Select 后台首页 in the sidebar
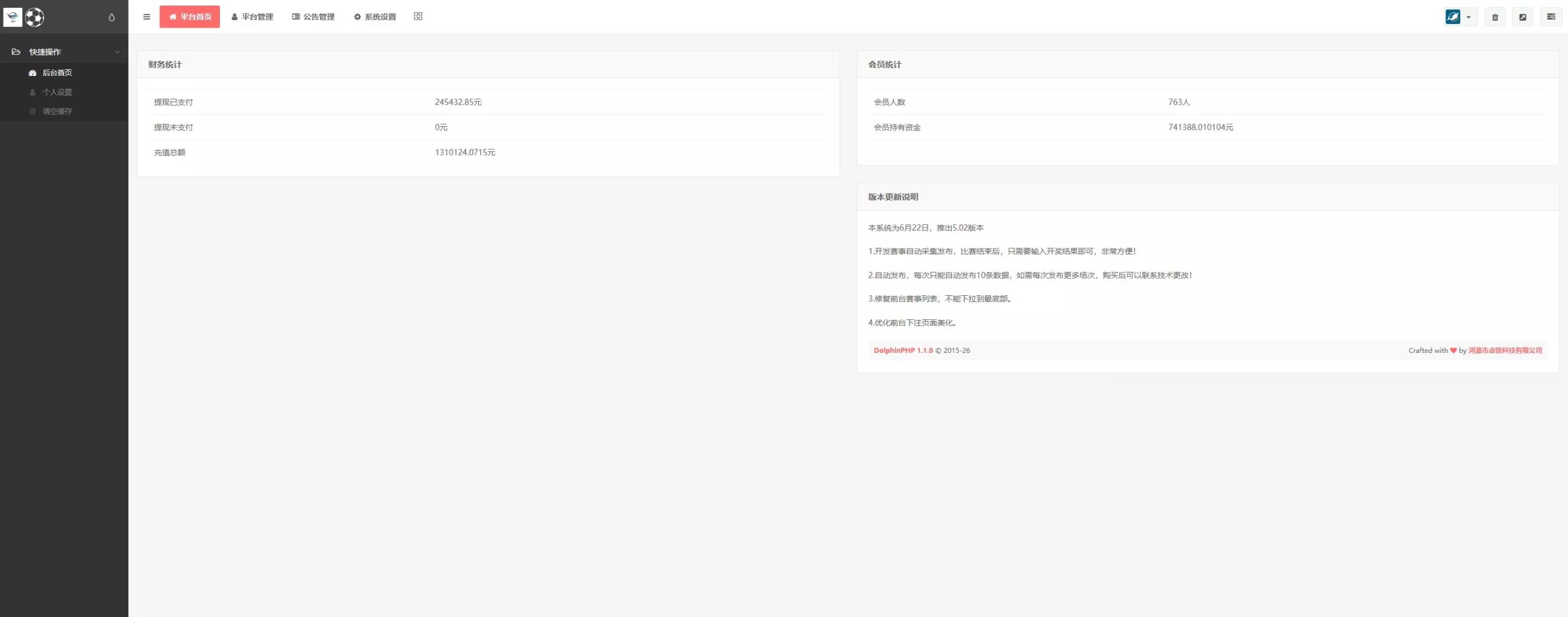Image resolution: width=1568 pixels, height=617 pixels. (x=57, y=73)
